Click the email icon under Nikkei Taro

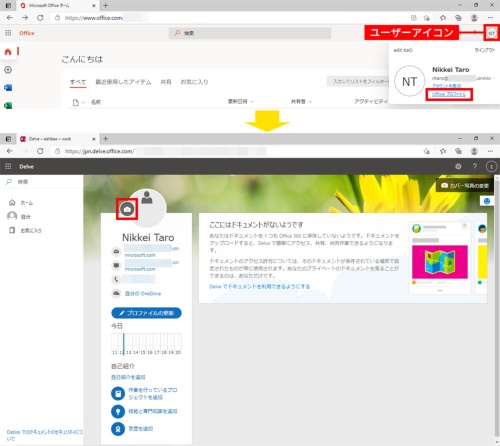tap(116, 251)
